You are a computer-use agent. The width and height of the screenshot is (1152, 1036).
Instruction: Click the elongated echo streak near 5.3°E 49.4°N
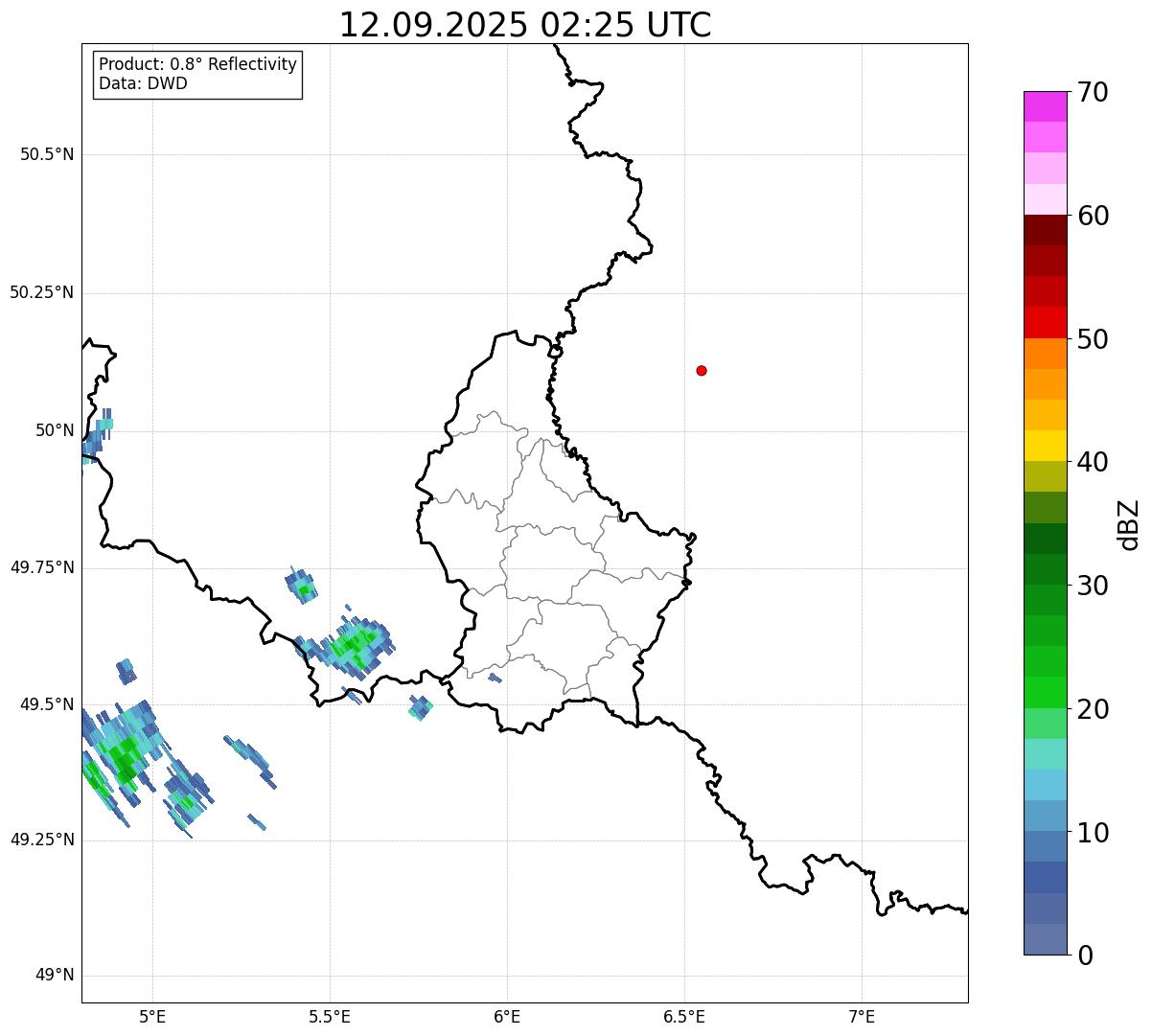click(x=251, y=762)
